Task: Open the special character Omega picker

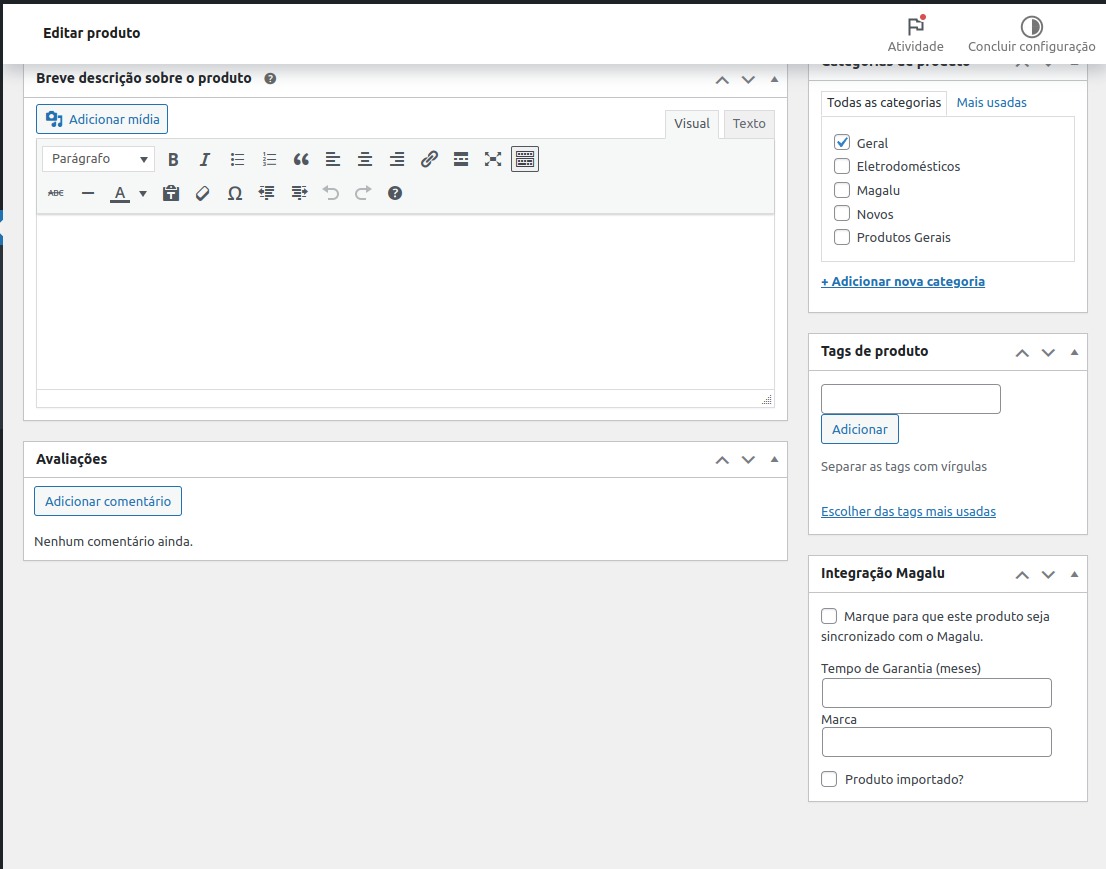Action: click(x=235, y=193)
